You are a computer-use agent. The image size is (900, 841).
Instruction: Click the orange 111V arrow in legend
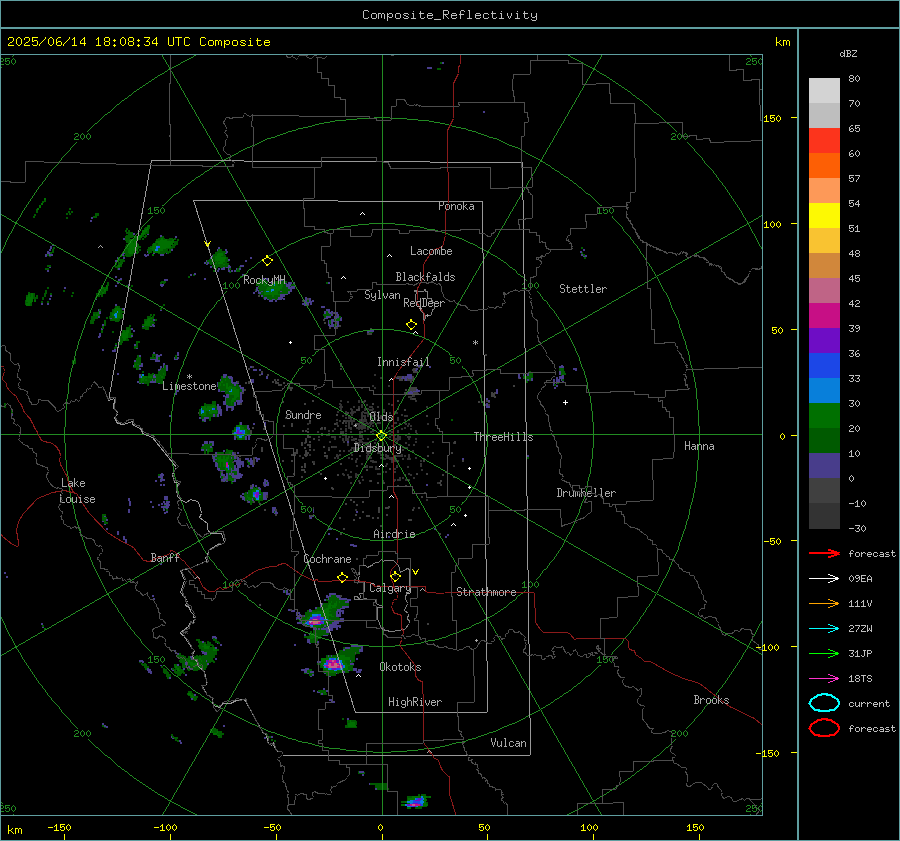pyautogui.click(x=824, y=603)
